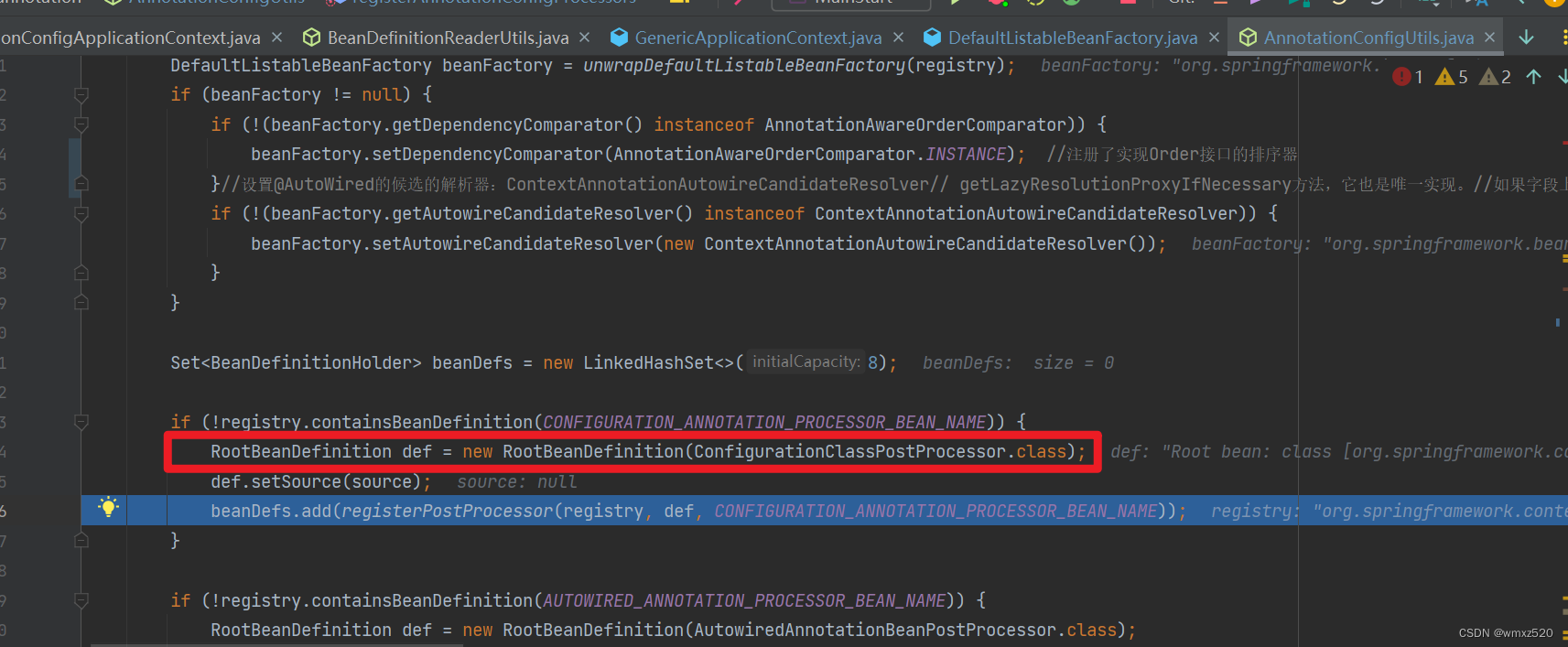The width and height of the screenshot is (1568, 647).
Task: Switch to BeanDefinitionReaderUtils.java tab
Action: coord(448,38)
